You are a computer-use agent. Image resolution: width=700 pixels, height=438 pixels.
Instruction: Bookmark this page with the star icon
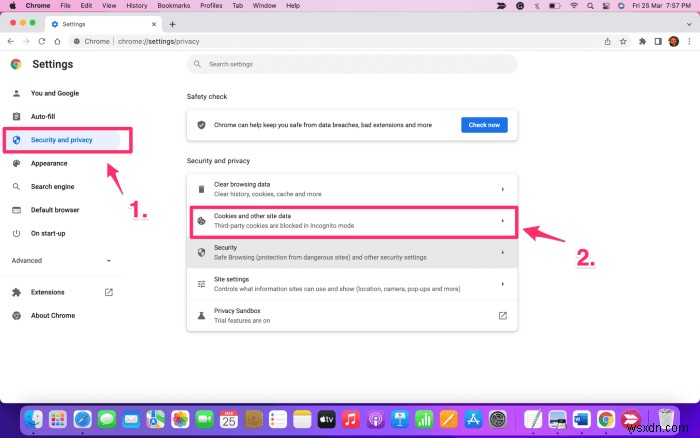pos(623,42)
